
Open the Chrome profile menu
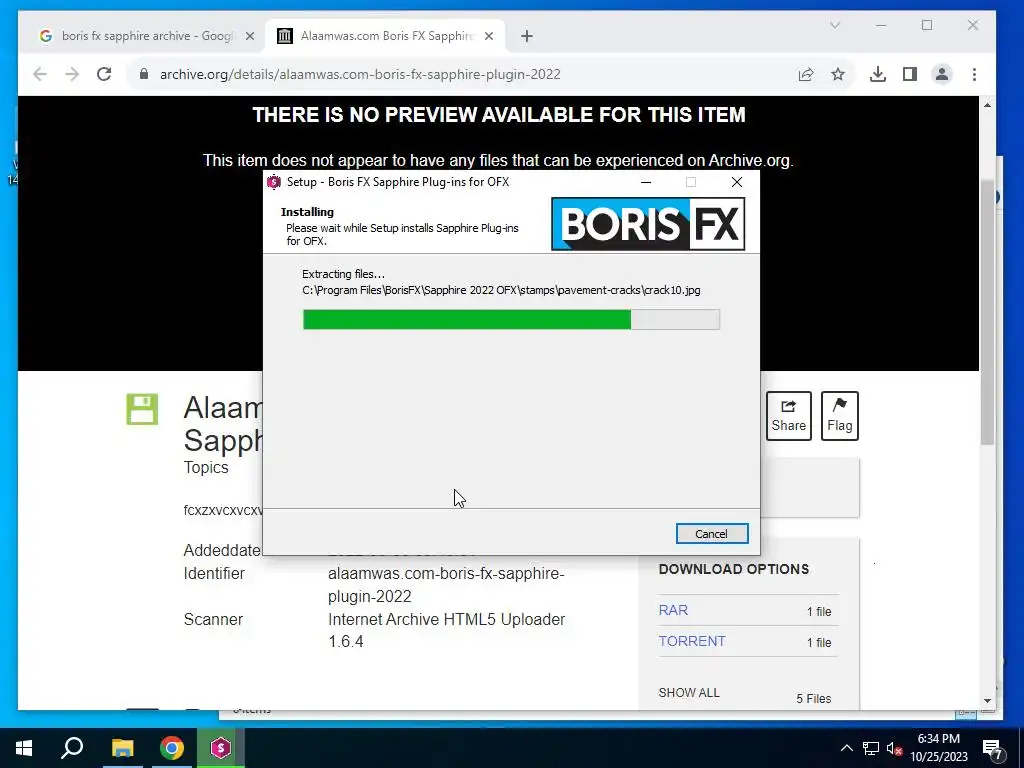(x=942, y=74)
